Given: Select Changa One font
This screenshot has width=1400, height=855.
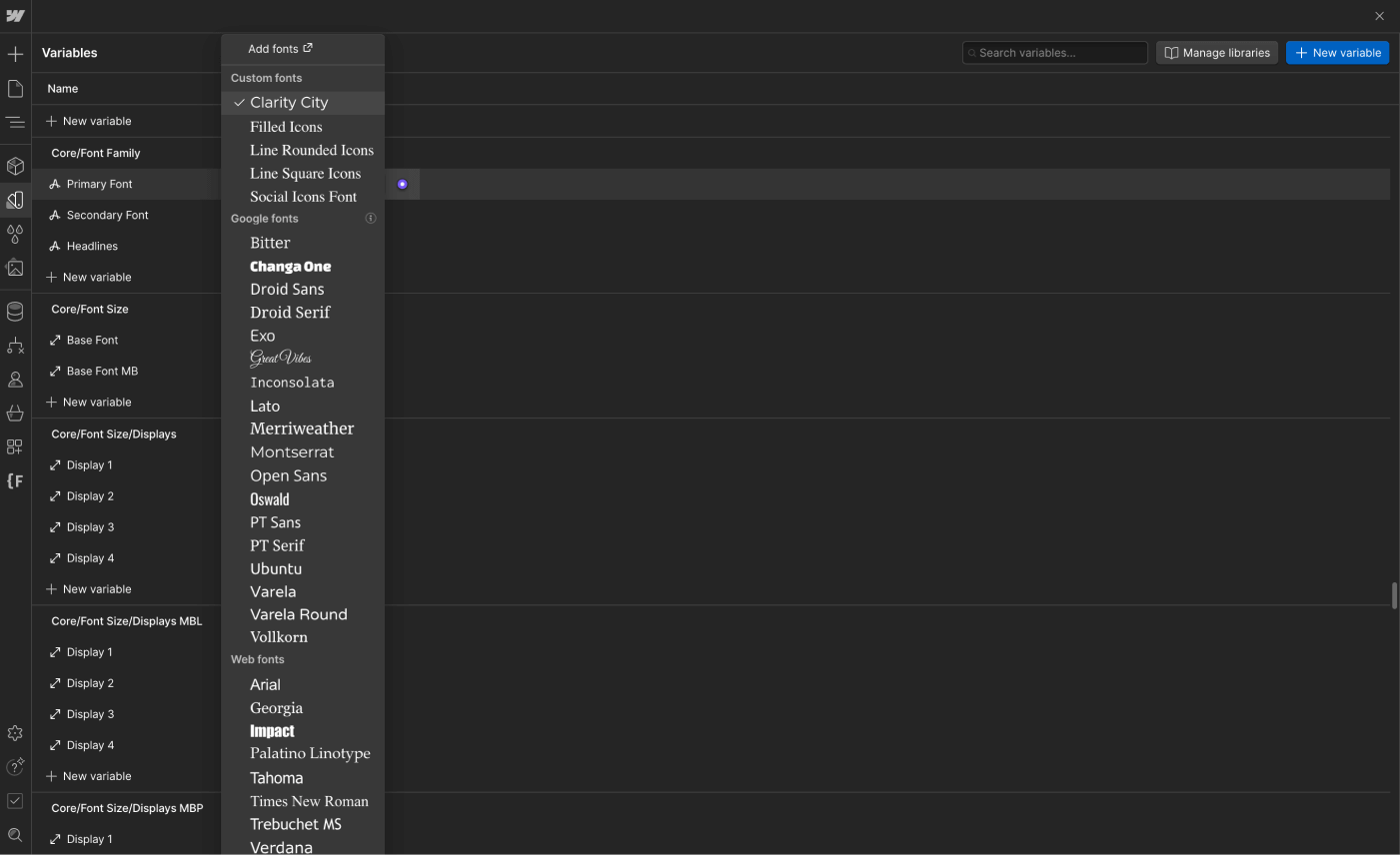Looking at the screenshot, I should (x=303, y=267).
